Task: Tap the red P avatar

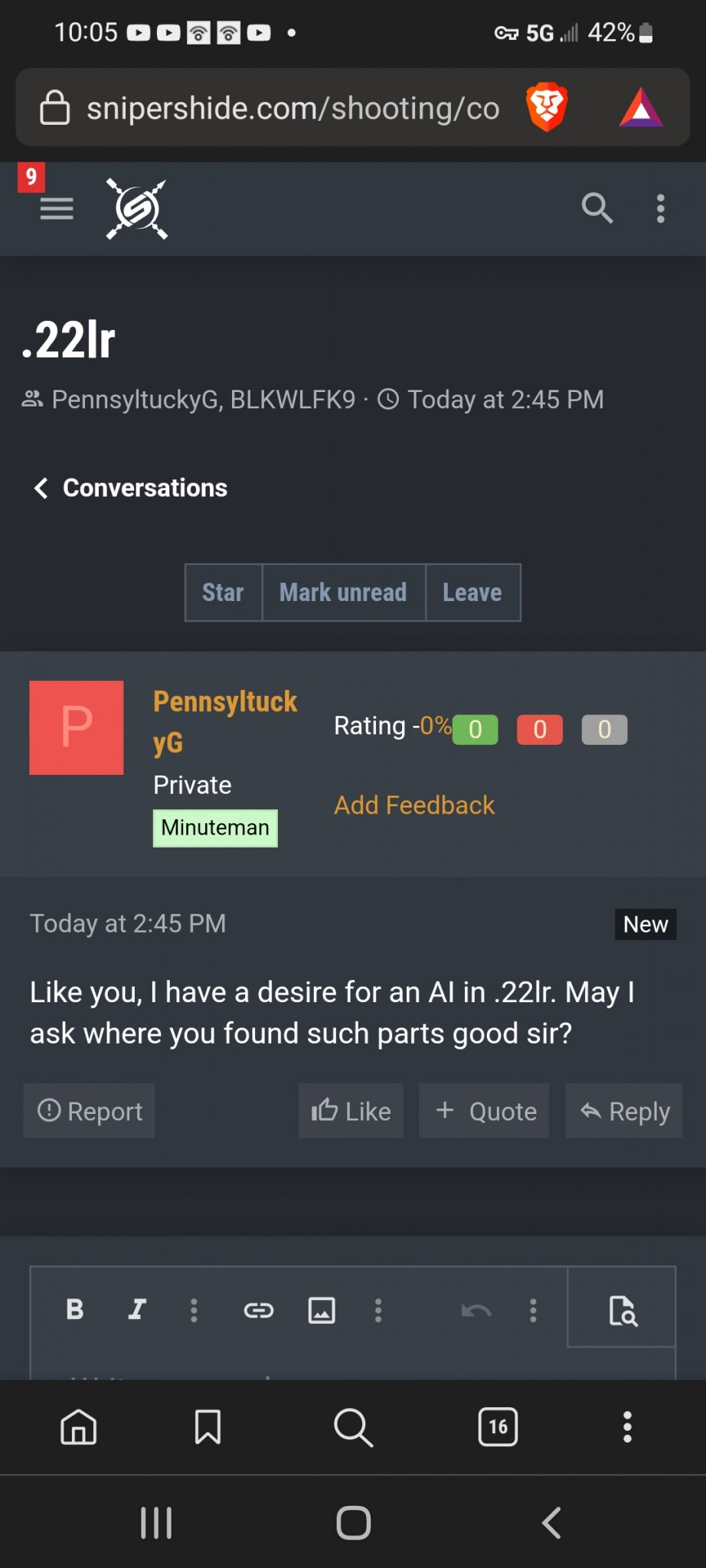Action: [77, 727]
